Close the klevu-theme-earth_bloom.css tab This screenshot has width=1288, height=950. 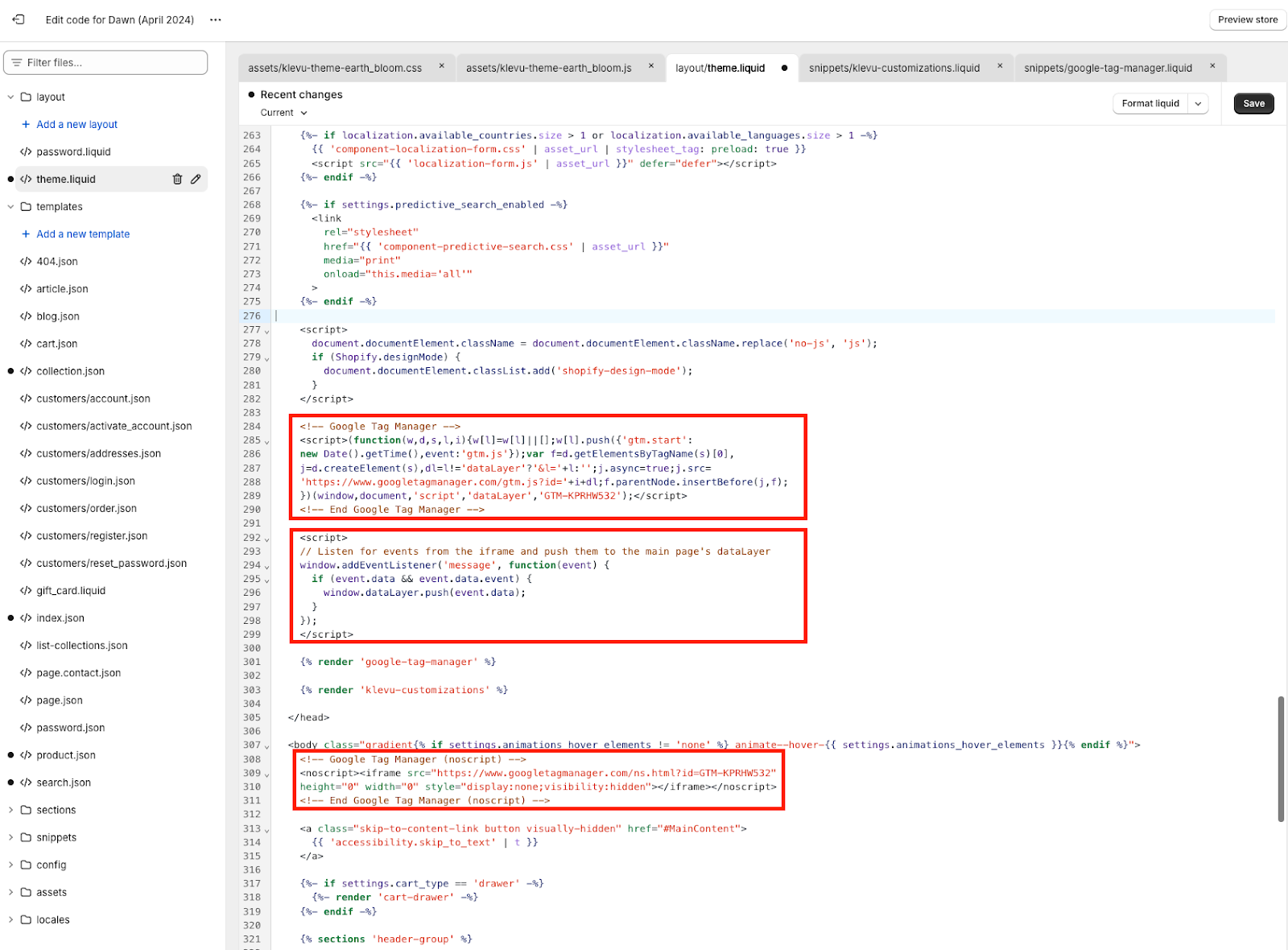pos(441,66)
